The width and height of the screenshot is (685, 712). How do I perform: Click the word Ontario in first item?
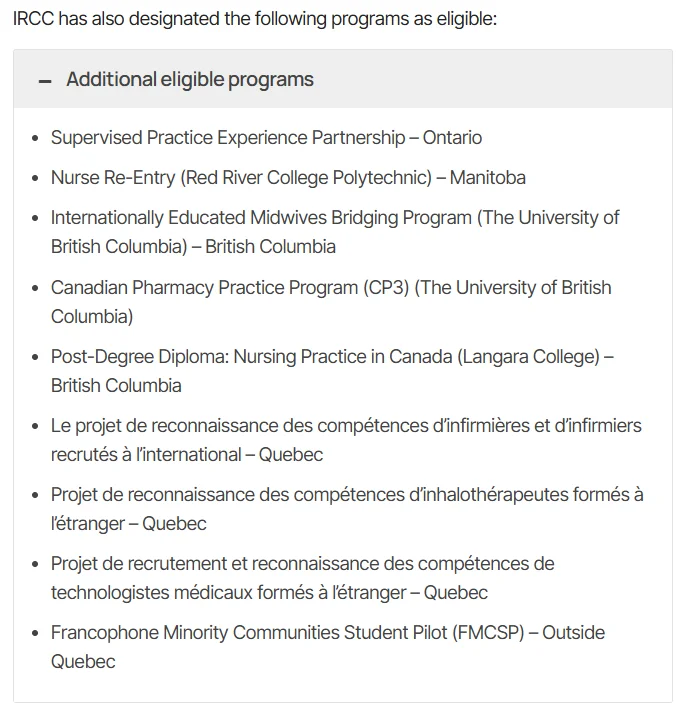click(452, 138)
